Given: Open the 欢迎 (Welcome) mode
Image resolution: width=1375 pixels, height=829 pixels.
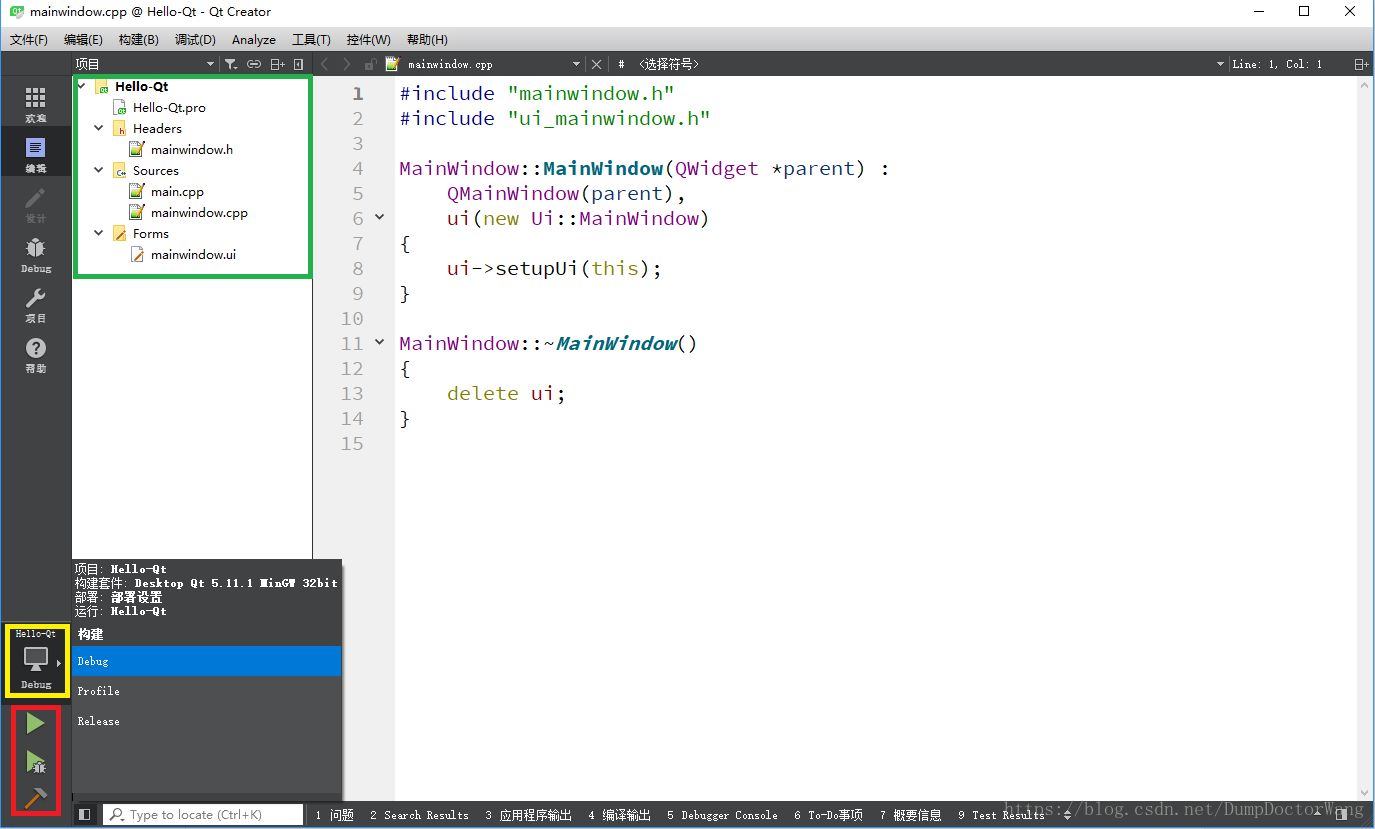Looking at the screenshot, I should pyautogui.click(x=36, y=104).
